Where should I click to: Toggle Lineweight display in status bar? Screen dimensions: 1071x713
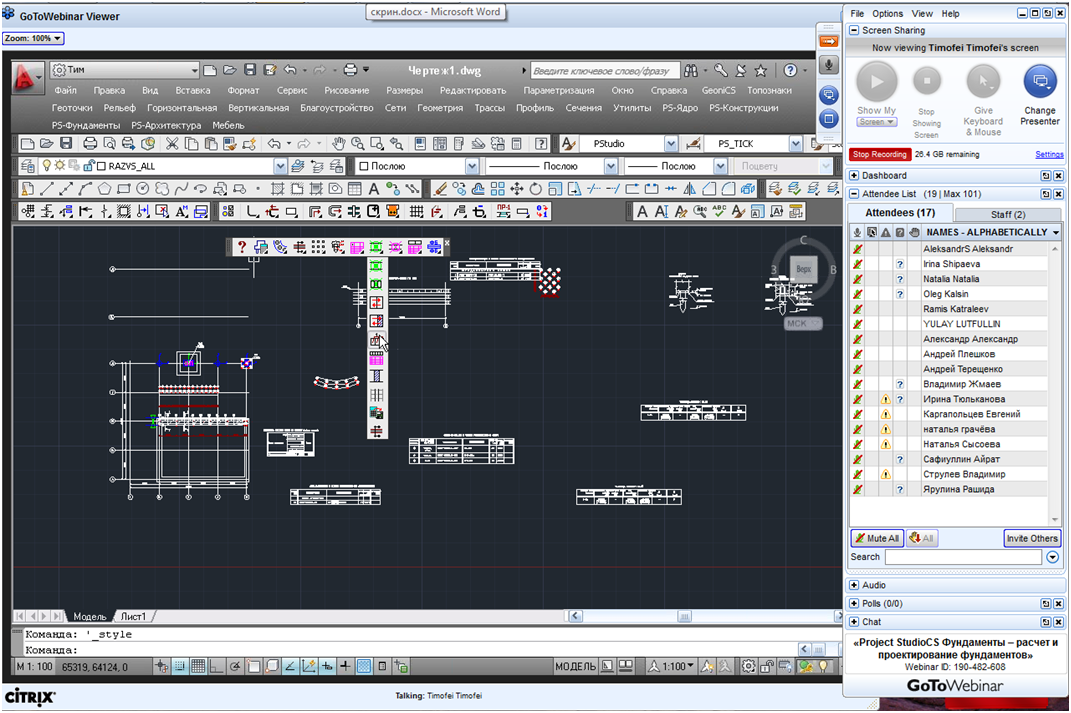[346, 666]
